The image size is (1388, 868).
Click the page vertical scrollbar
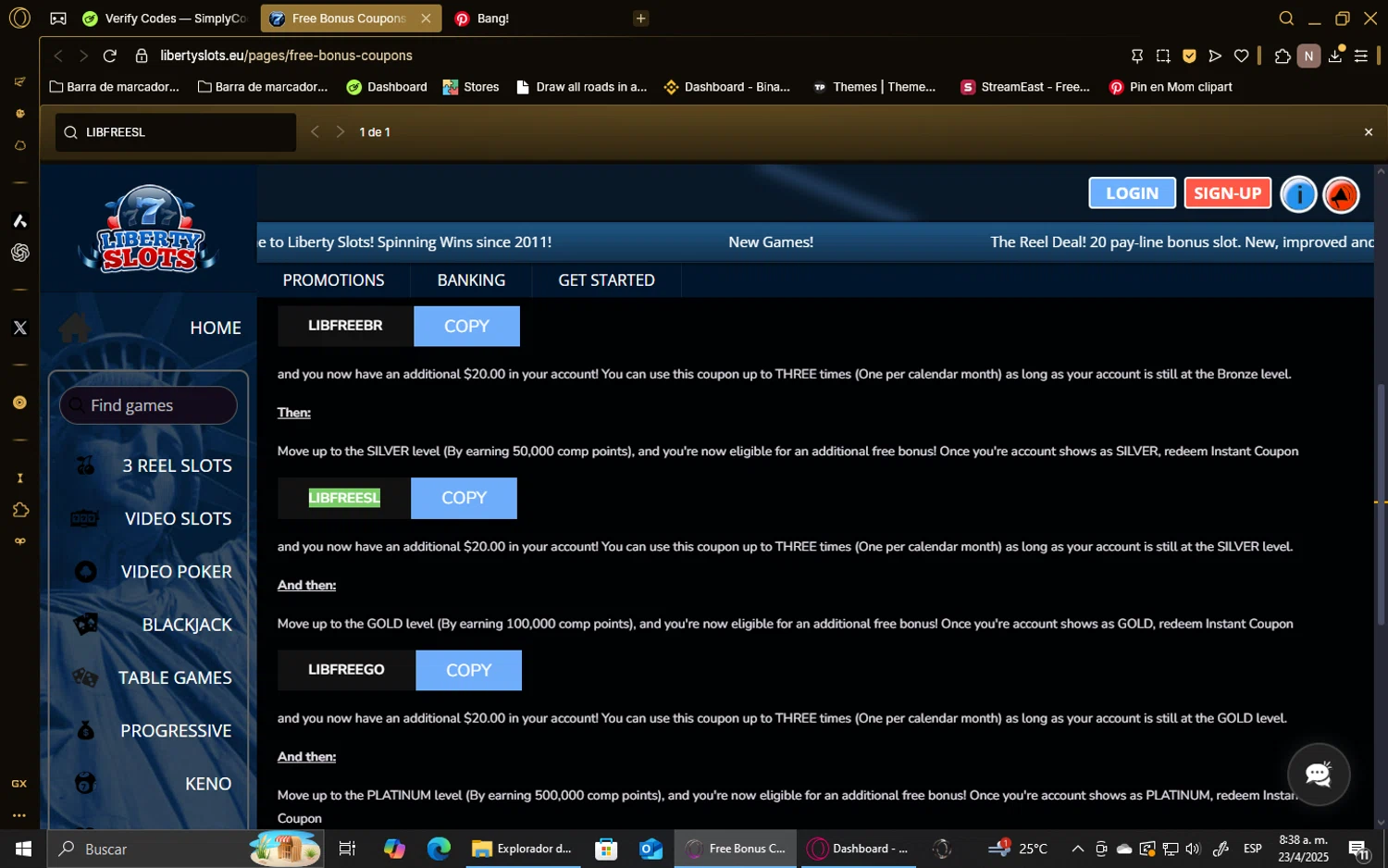[1381, 504]
